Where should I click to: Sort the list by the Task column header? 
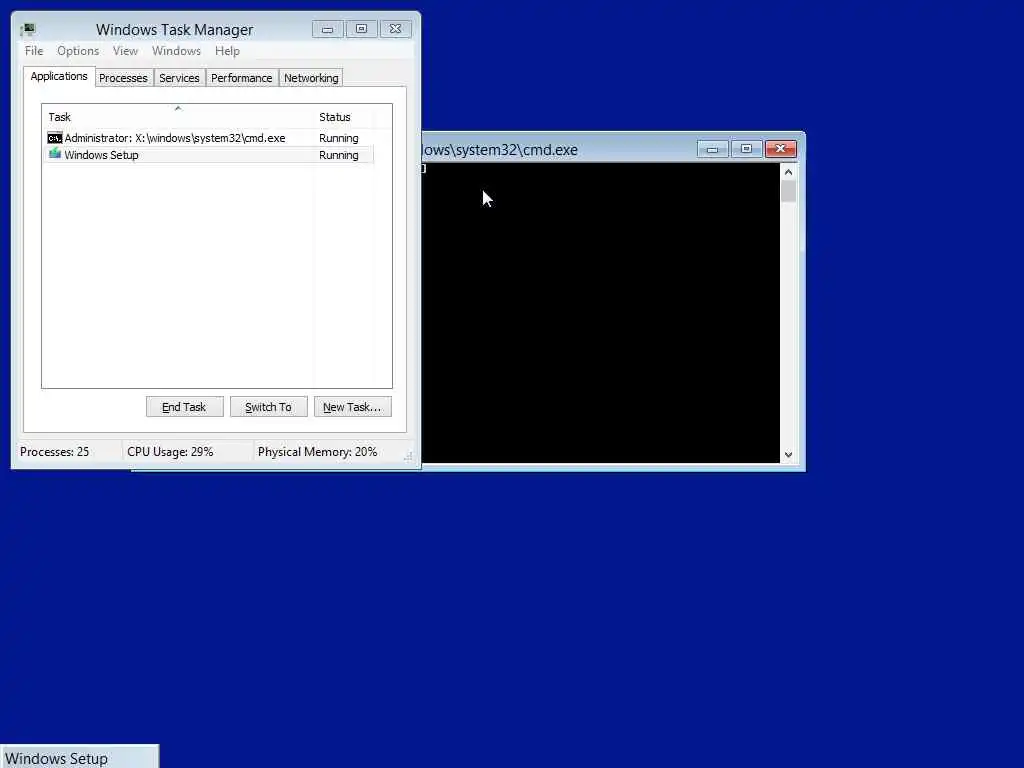point(178,117)
